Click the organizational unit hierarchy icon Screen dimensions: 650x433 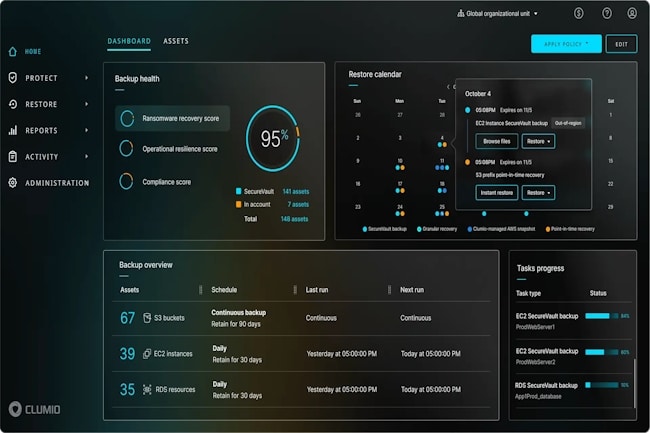(x=461, y=13)
